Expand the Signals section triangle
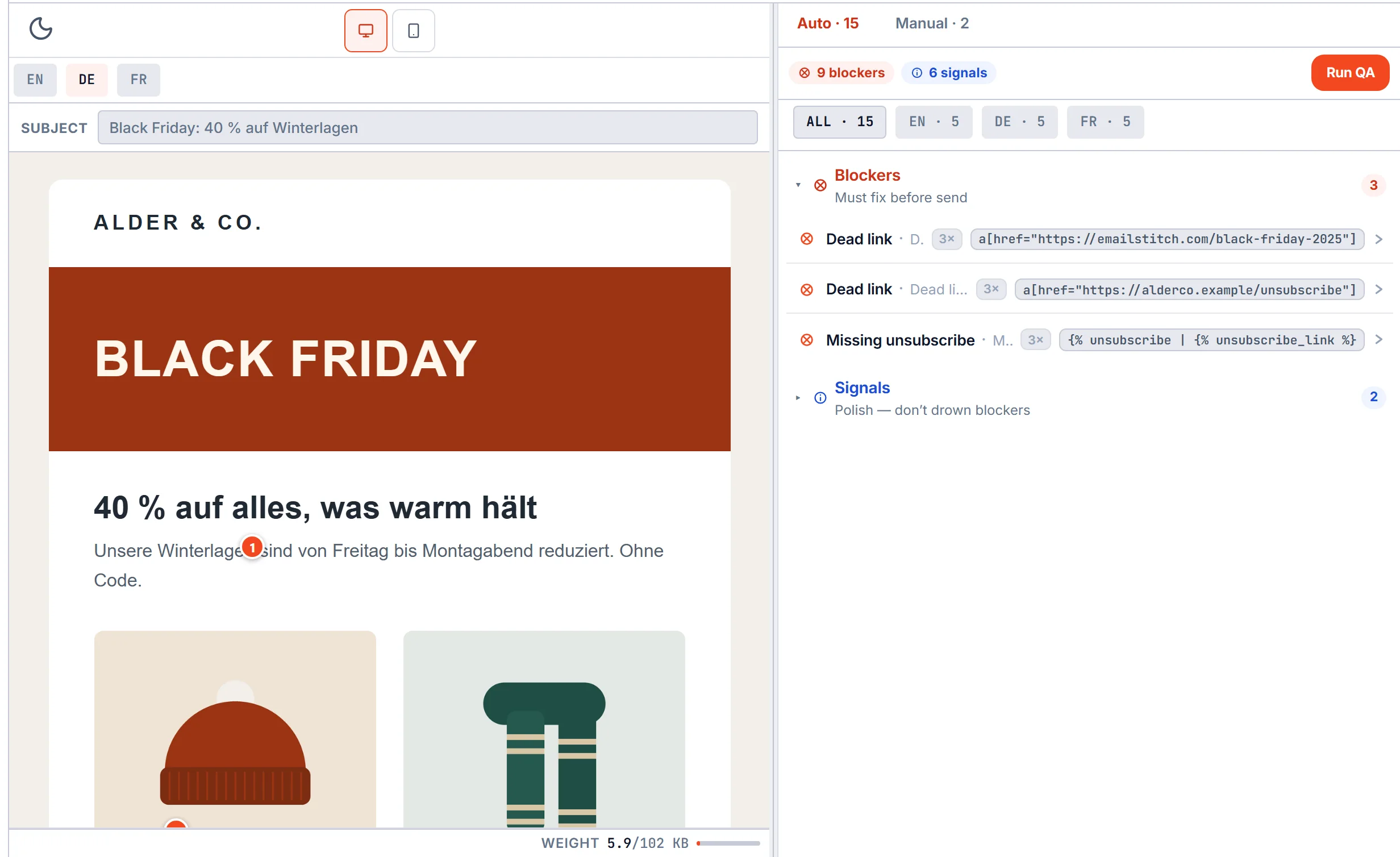The height and width of the screenshot is (857, 1400). coord(798,397)
